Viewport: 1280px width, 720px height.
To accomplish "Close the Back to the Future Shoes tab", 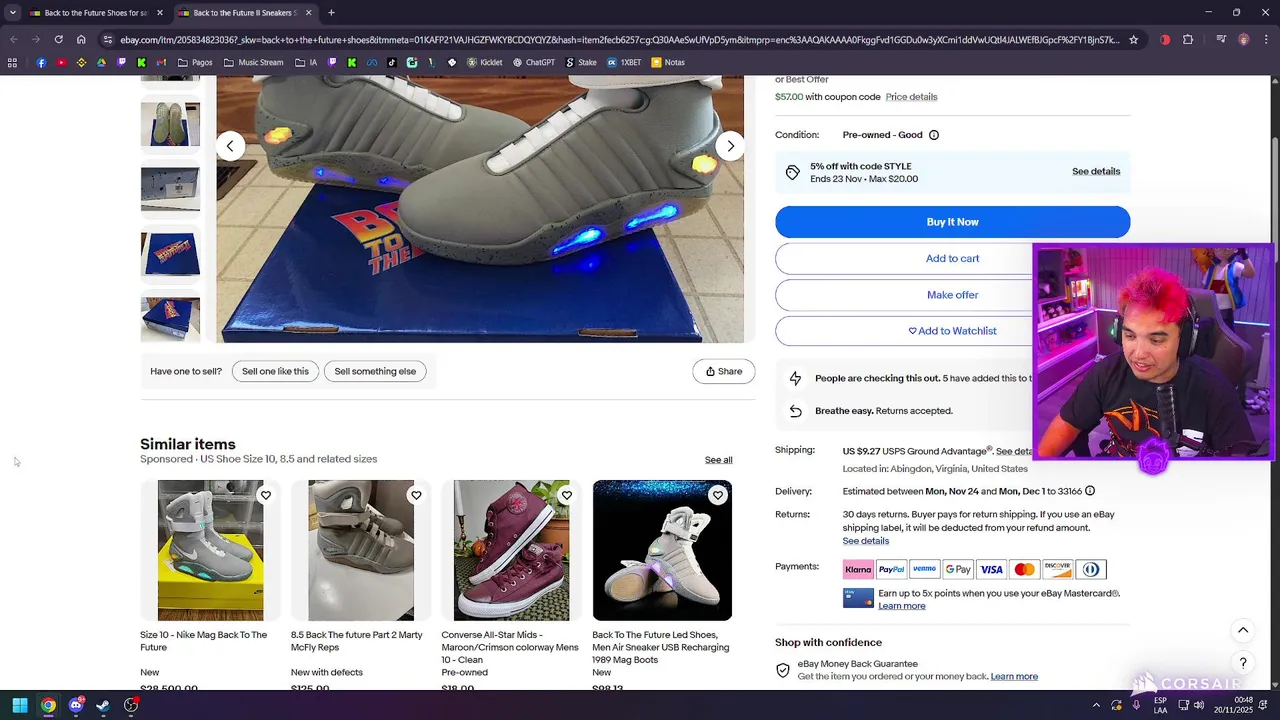I will (x=160, y=13).
